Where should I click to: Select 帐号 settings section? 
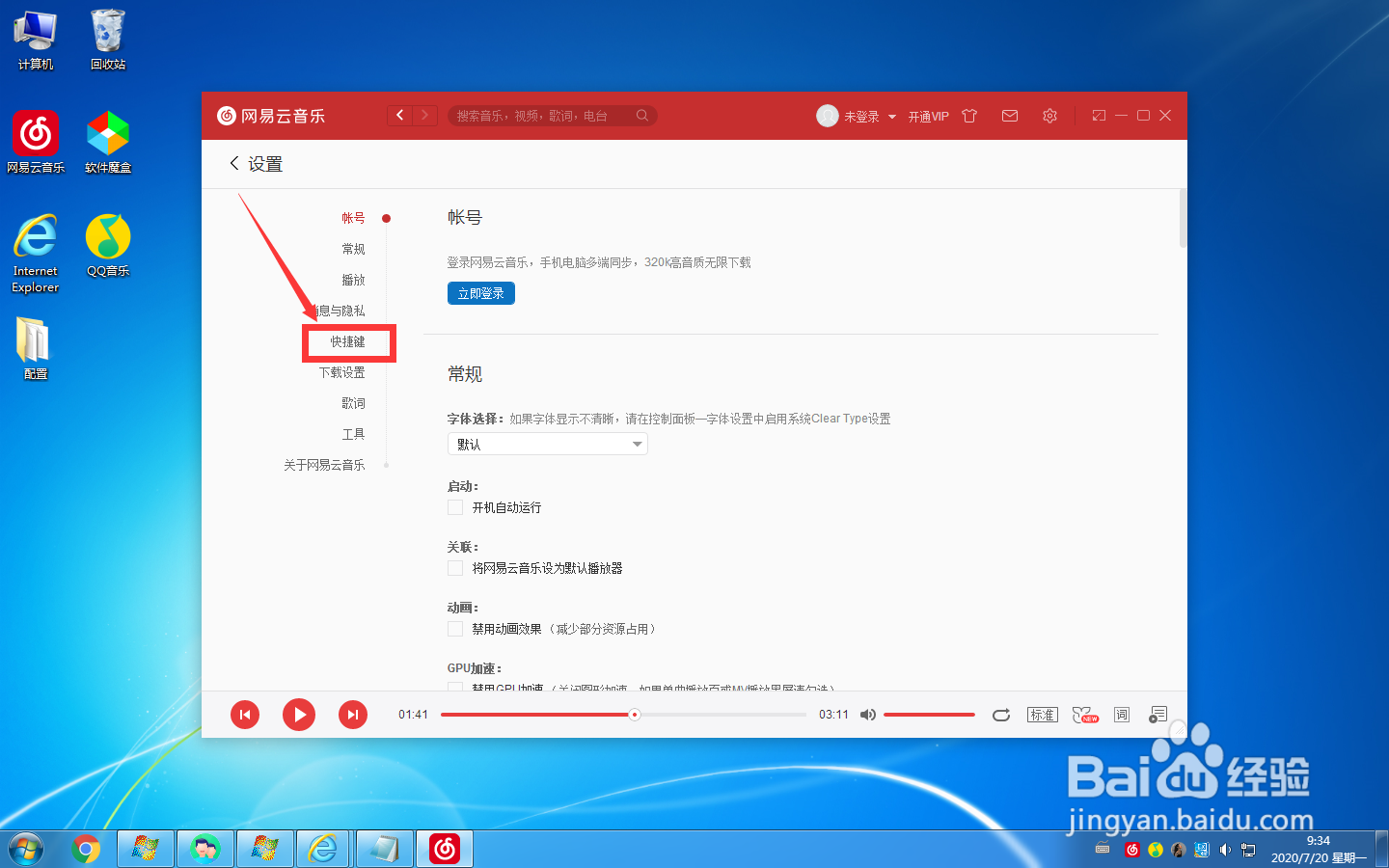pos(353,218)
